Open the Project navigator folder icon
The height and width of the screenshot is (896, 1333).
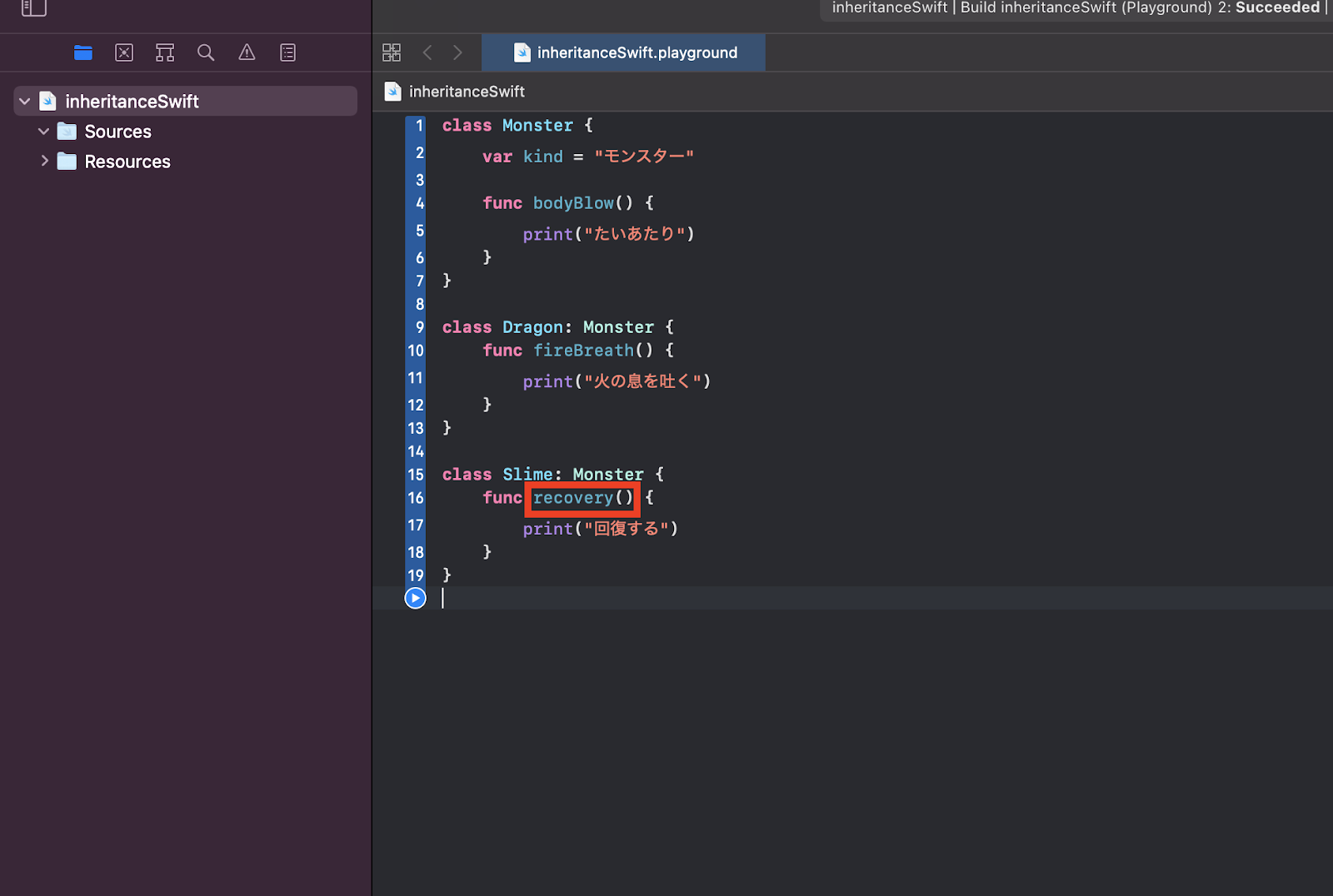83,52
